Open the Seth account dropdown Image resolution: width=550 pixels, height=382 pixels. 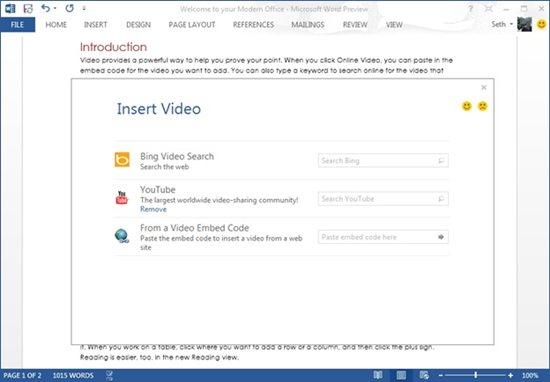coord(502,24)
